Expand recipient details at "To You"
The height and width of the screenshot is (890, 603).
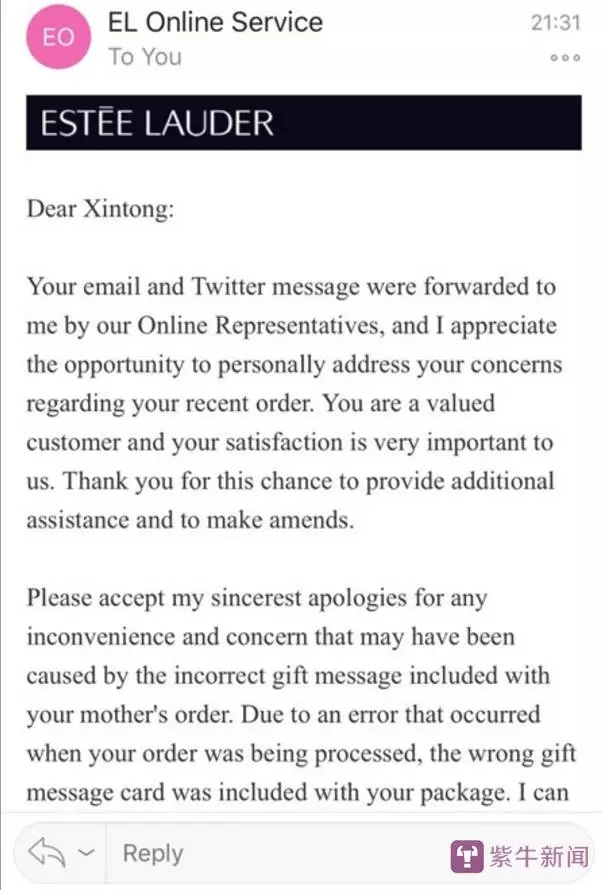tap(146, 57)
